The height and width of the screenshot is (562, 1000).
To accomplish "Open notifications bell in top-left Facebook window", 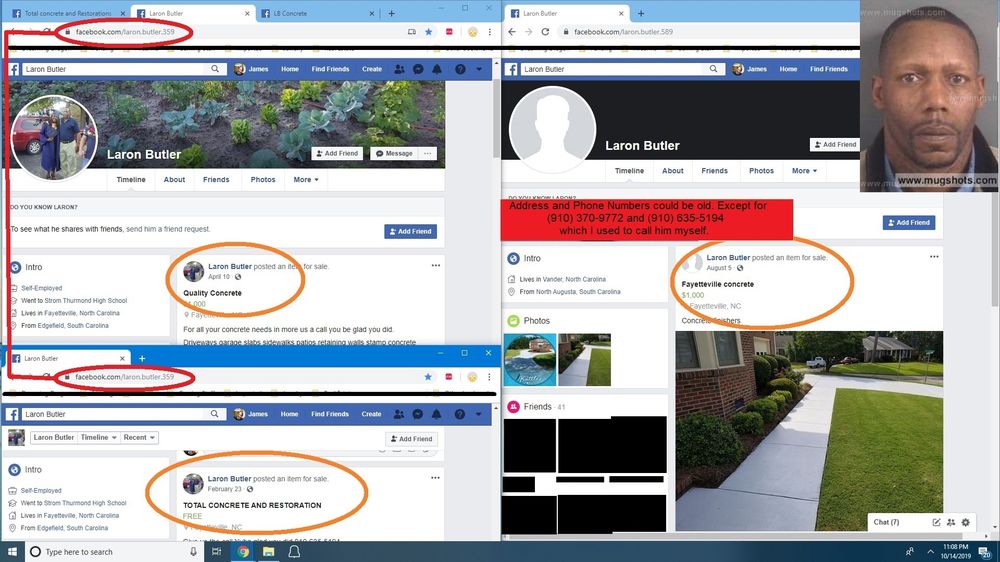I will pos(437,69).
